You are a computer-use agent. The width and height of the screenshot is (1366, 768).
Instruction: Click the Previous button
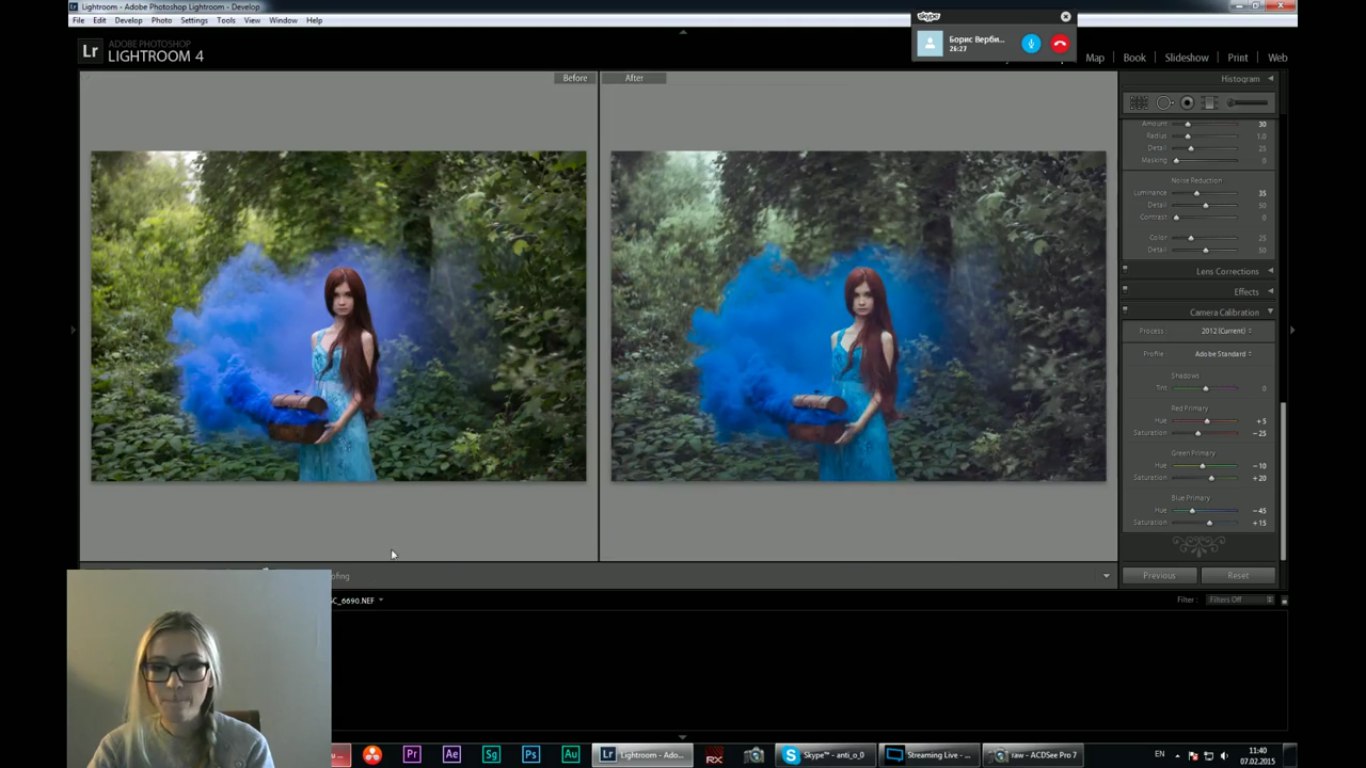(1159, 575)
